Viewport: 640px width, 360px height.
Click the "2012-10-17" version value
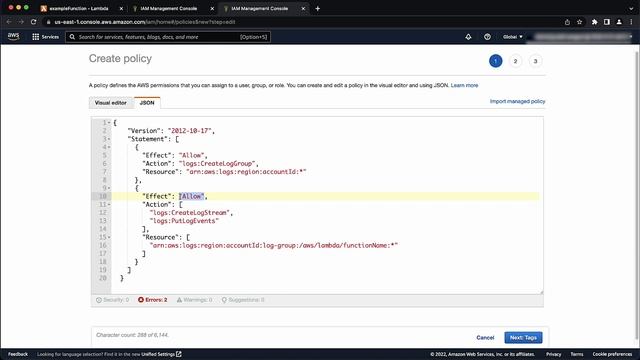[189, 131]
